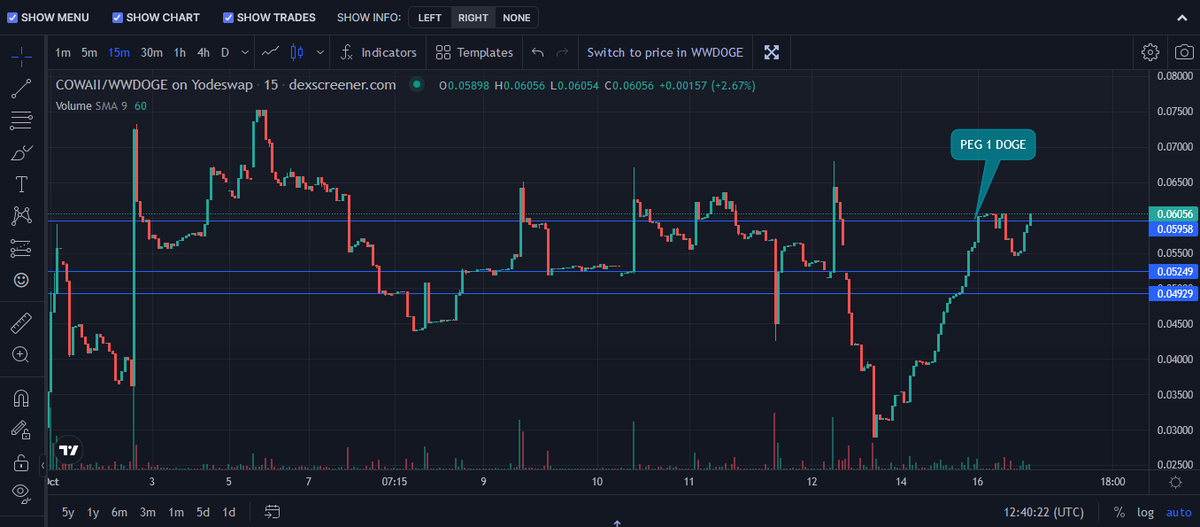Toggle stay in drawing mode
The image size is (1200, 527).
pyautogui.click(x=21, y=430)
